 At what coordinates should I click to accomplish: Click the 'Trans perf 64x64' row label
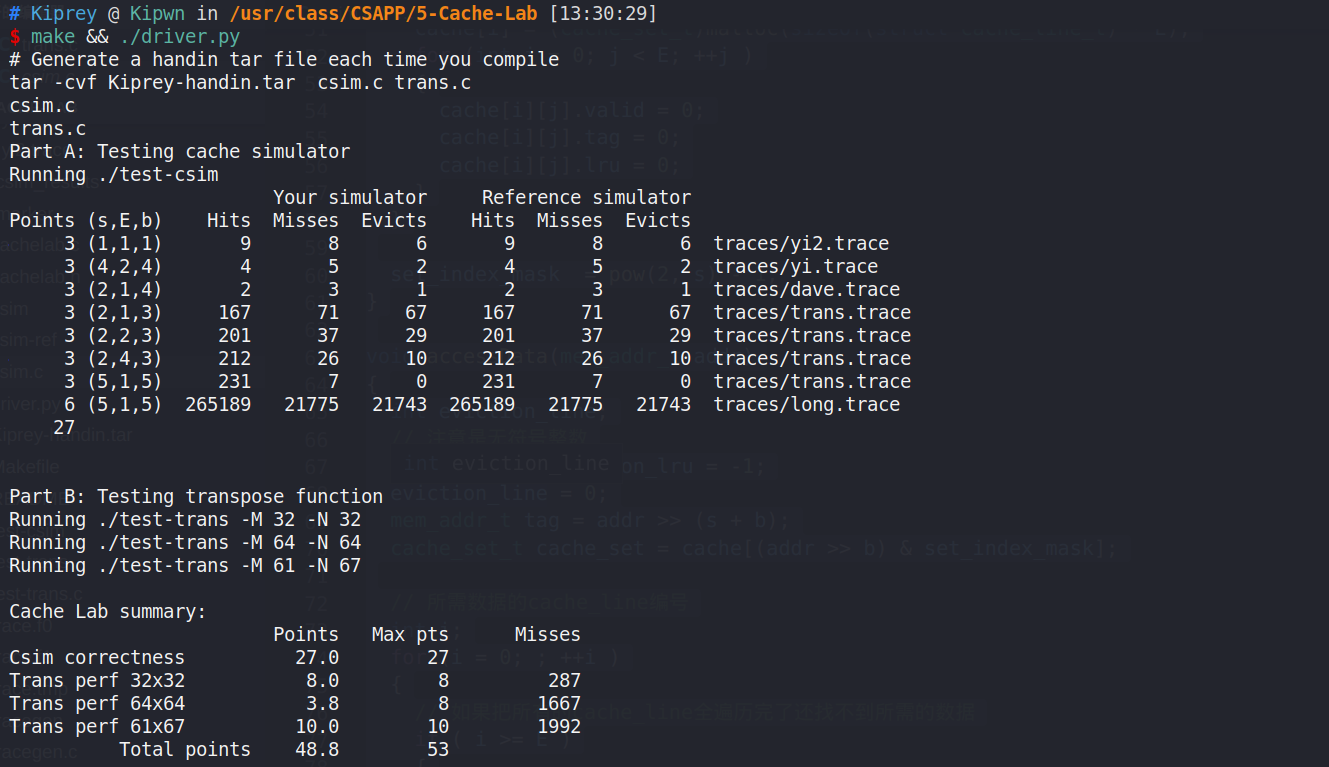click(x=97, y=704)
